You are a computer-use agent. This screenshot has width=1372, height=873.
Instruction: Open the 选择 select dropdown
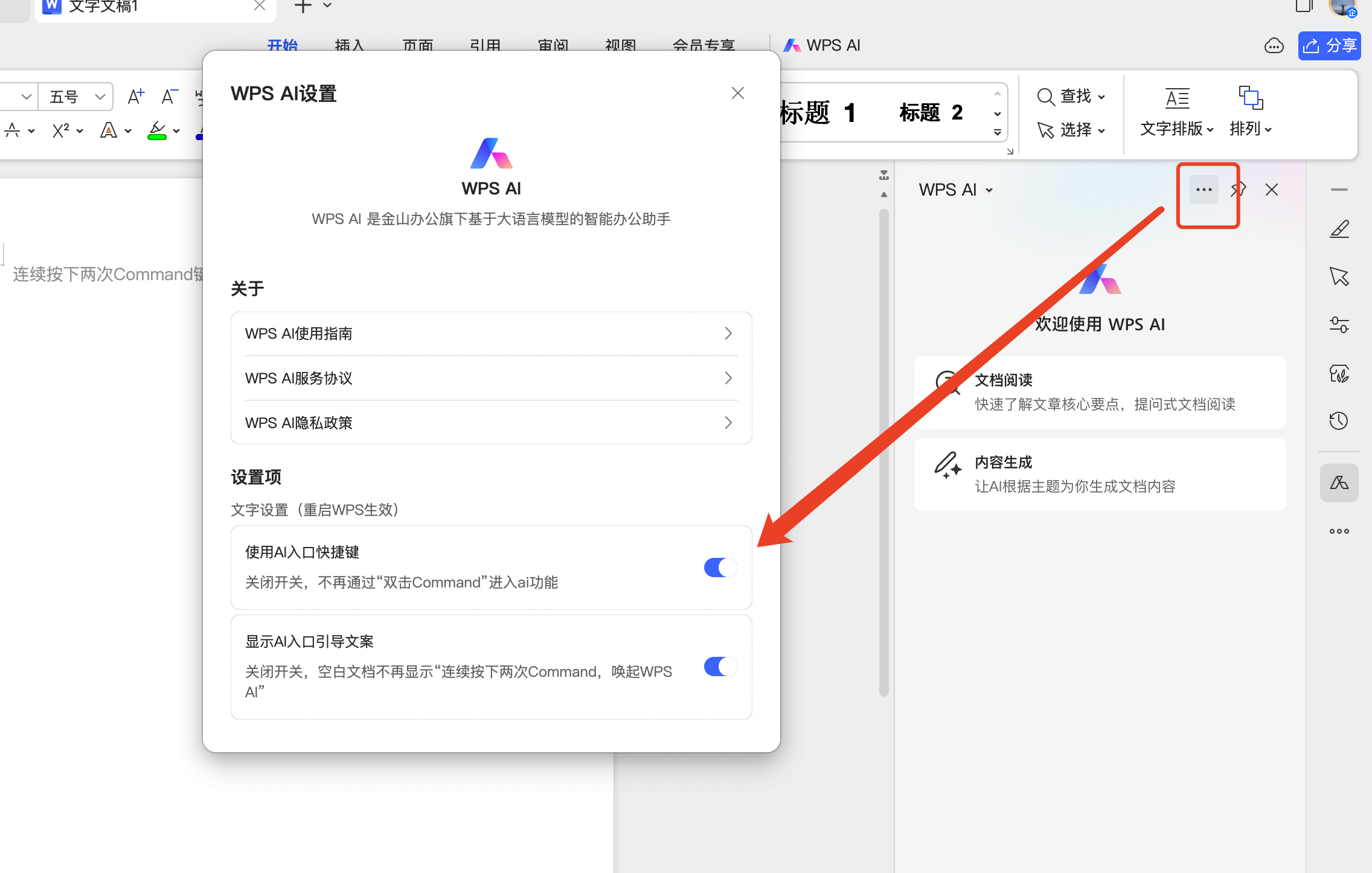pos(1071,129)
